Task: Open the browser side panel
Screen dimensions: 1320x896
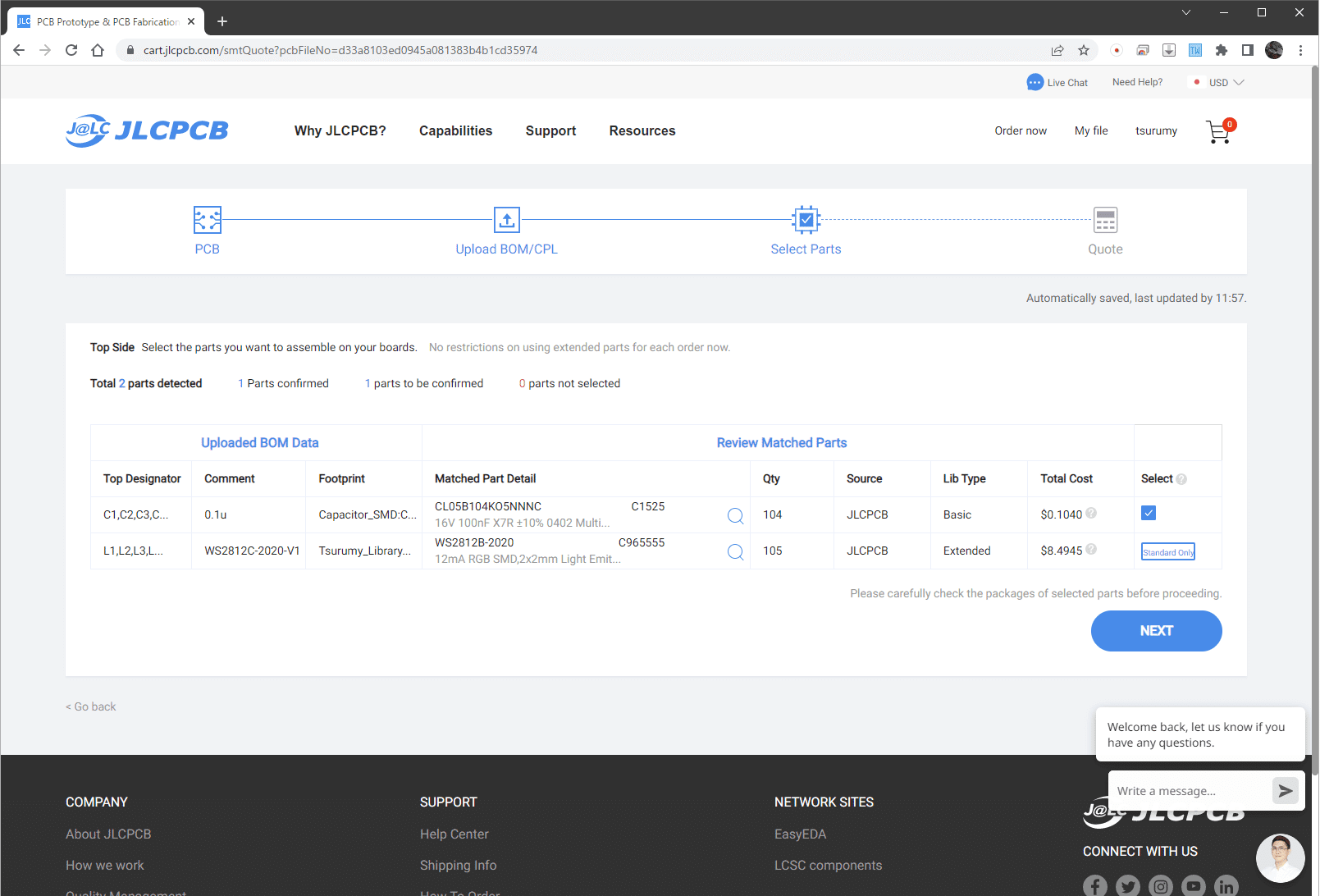Action: (x=1248, y=50)
